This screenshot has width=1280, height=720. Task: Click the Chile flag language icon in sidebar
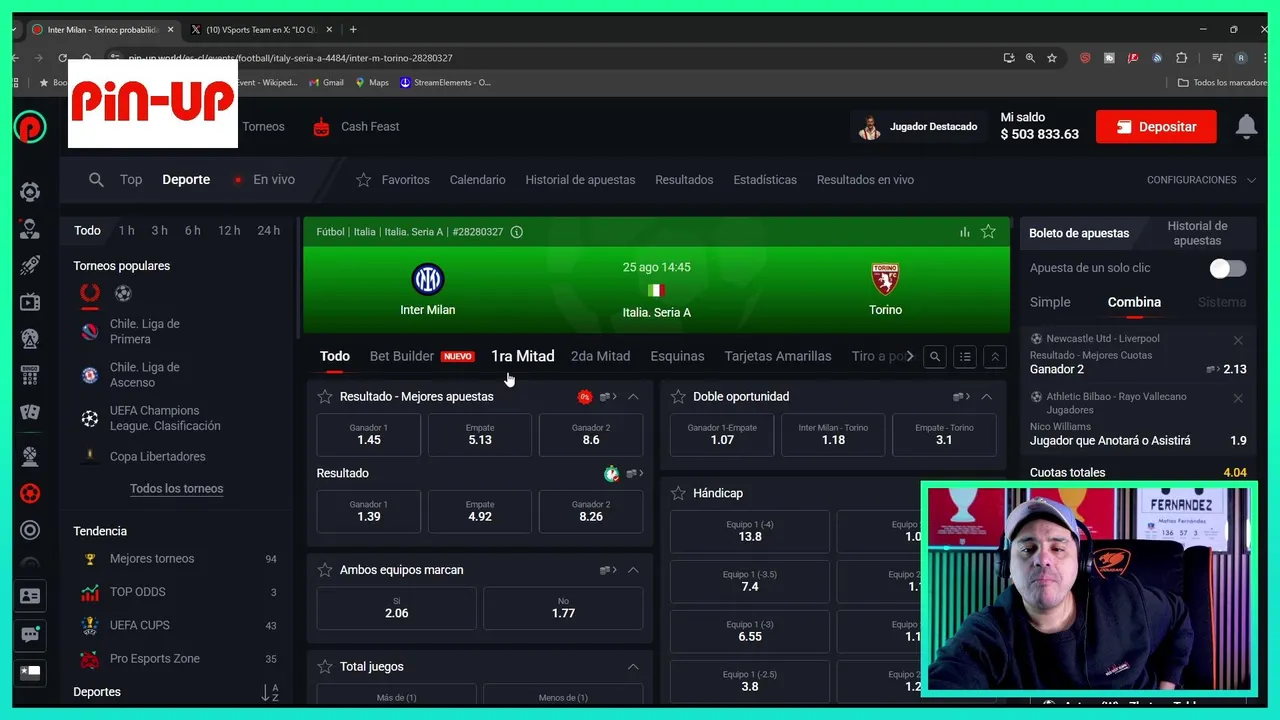pos(30,671)
